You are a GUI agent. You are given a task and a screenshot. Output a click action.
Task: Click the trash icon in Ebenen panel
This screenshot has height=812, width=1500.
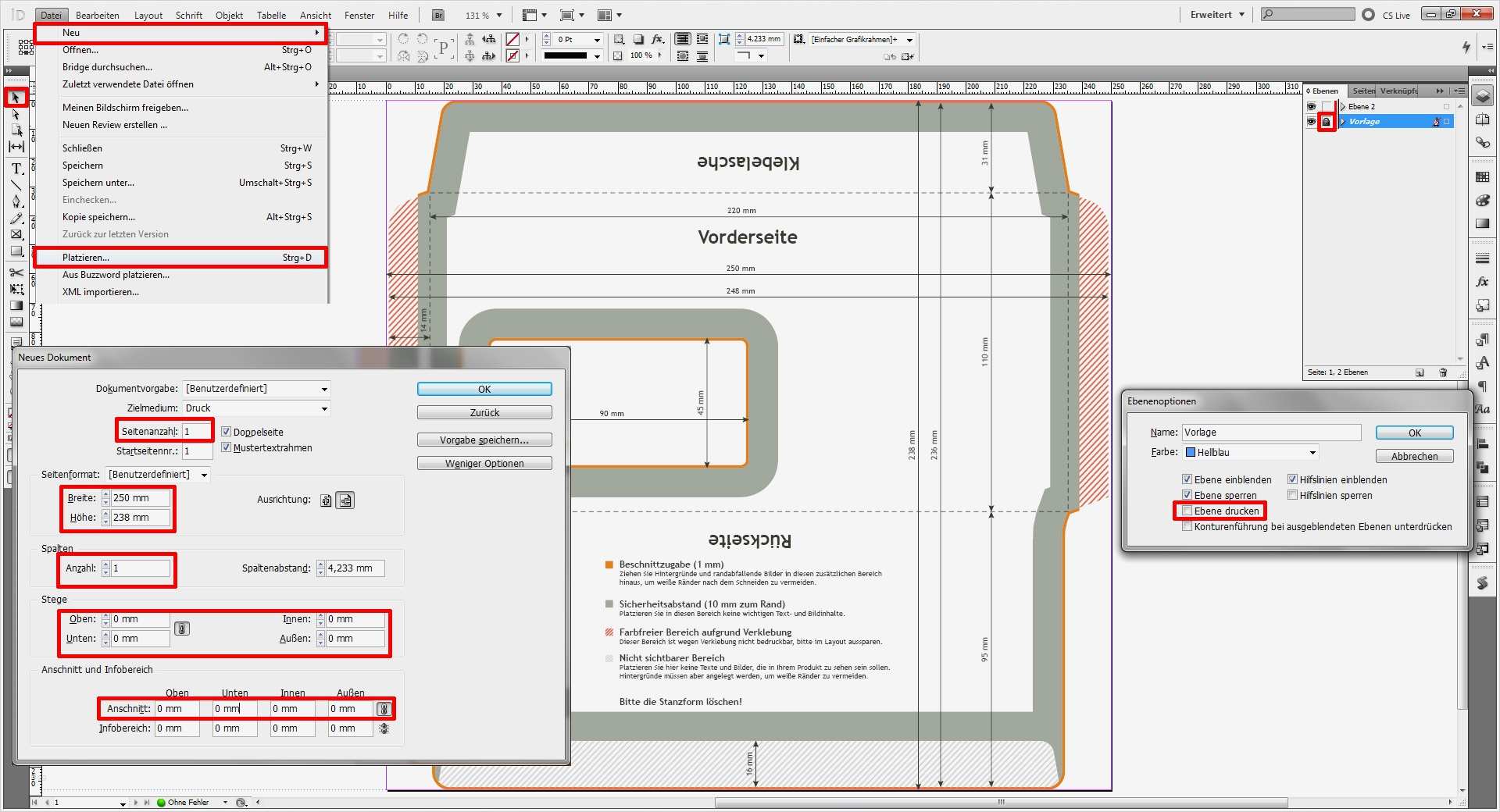[x=1443, y=372]
